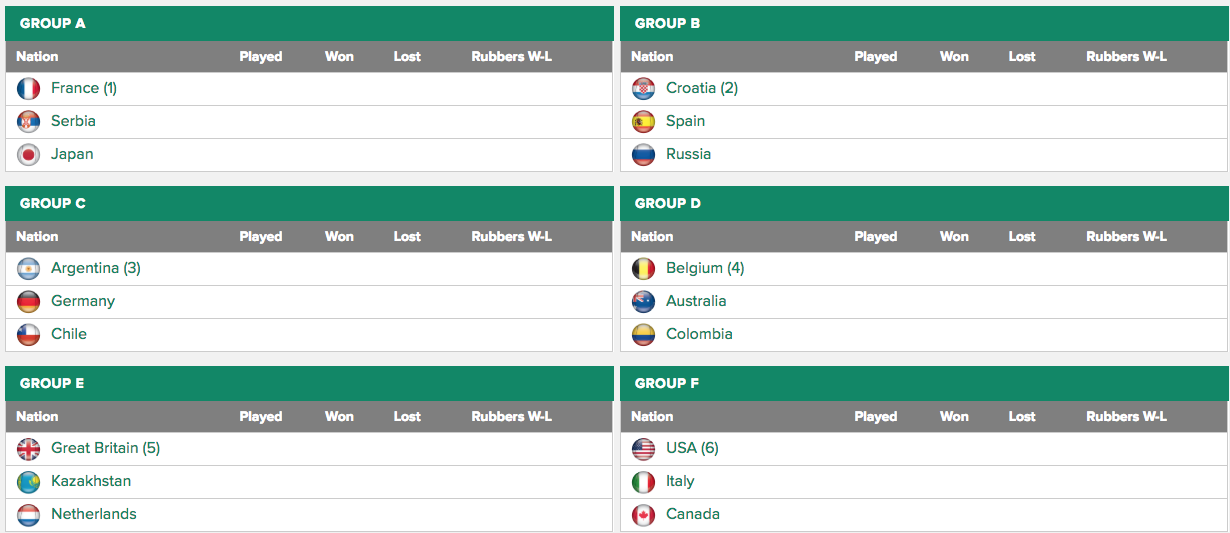Viewport: 1230px width, 533px height.
Task: Click the Colombia flag icon
Action: click(x=643, y=334)
